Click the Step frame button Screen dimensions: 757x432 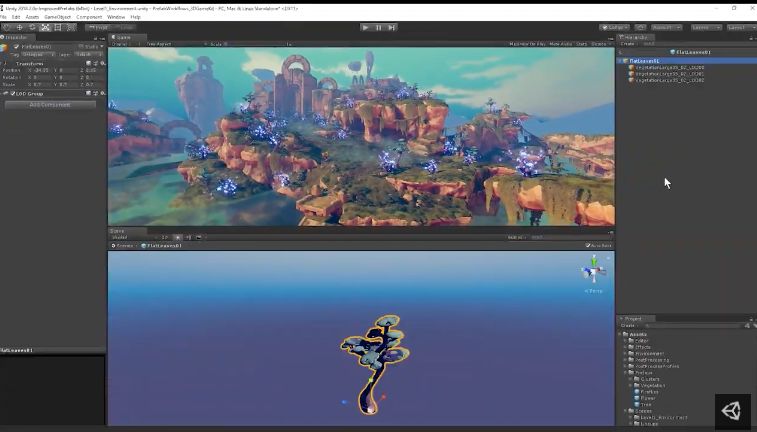click(x=392, y=28)
